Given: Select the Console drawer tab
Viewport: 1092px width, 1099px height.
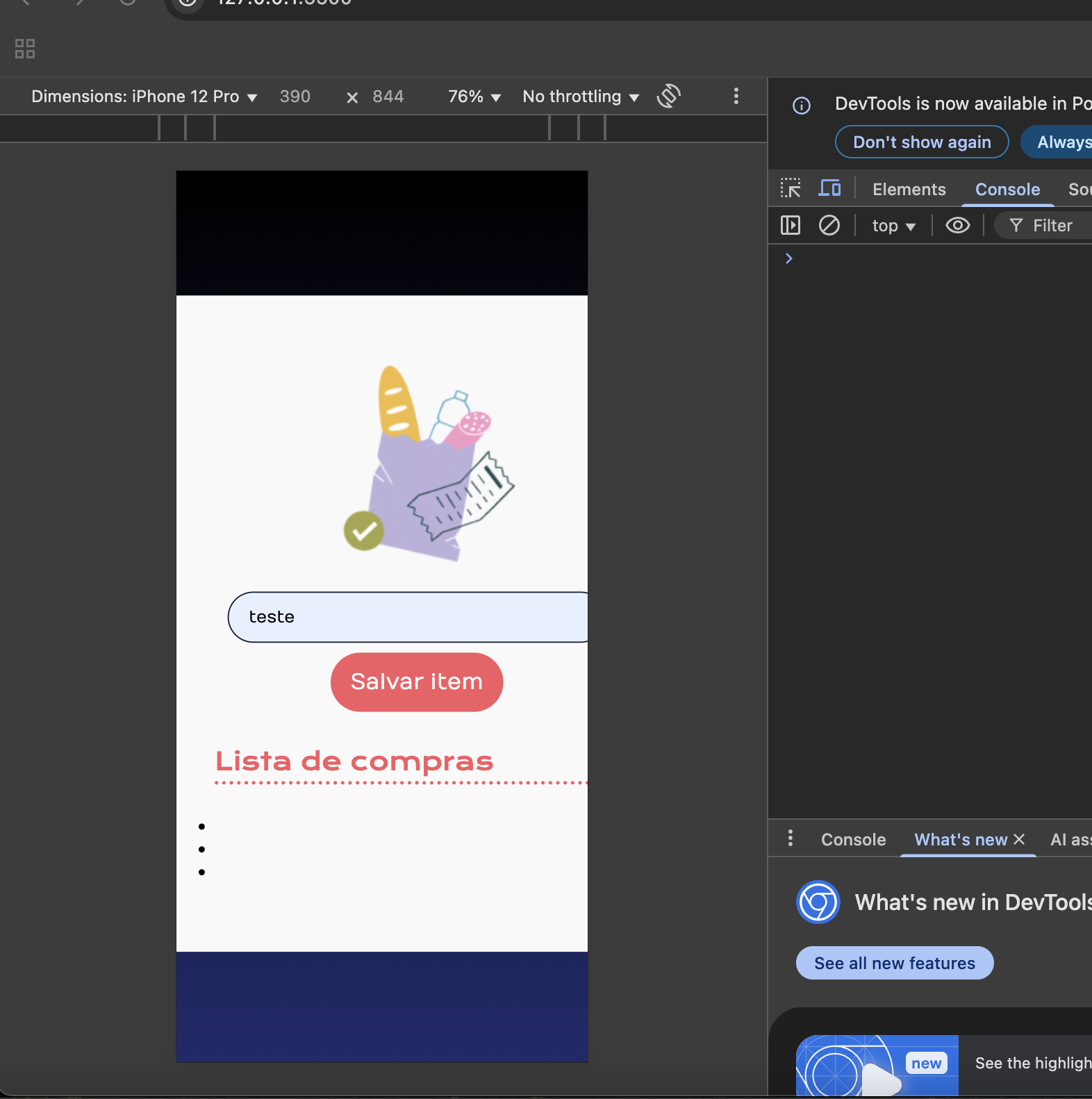Looking at the screenshot, I should click(854, 839).
